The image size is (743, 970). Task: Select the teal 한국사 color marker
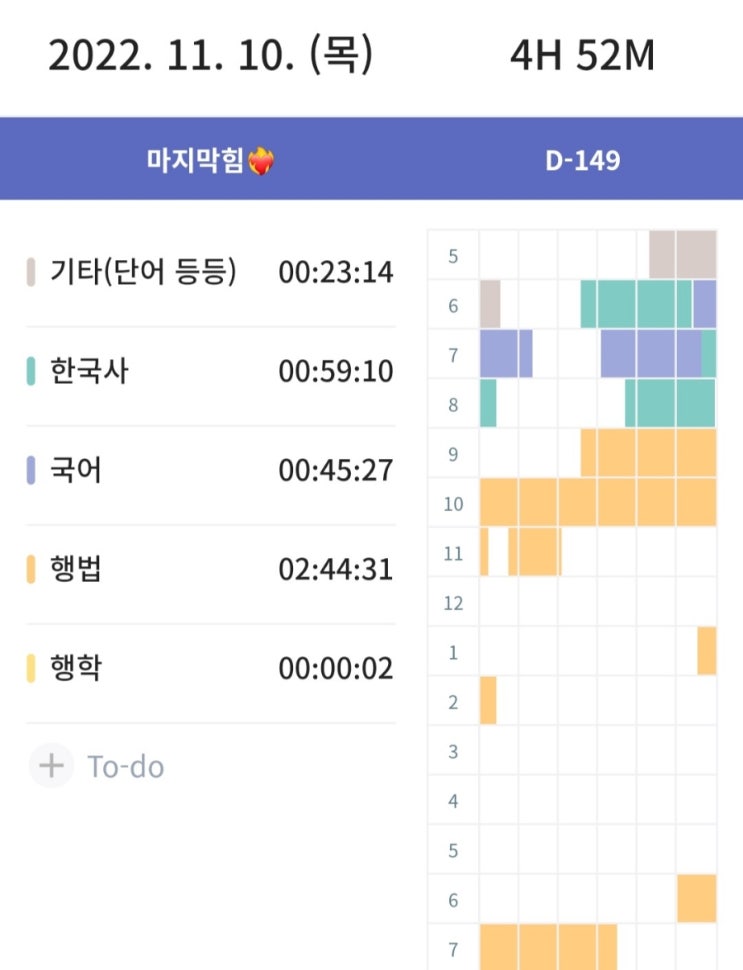tap(31, 372)
